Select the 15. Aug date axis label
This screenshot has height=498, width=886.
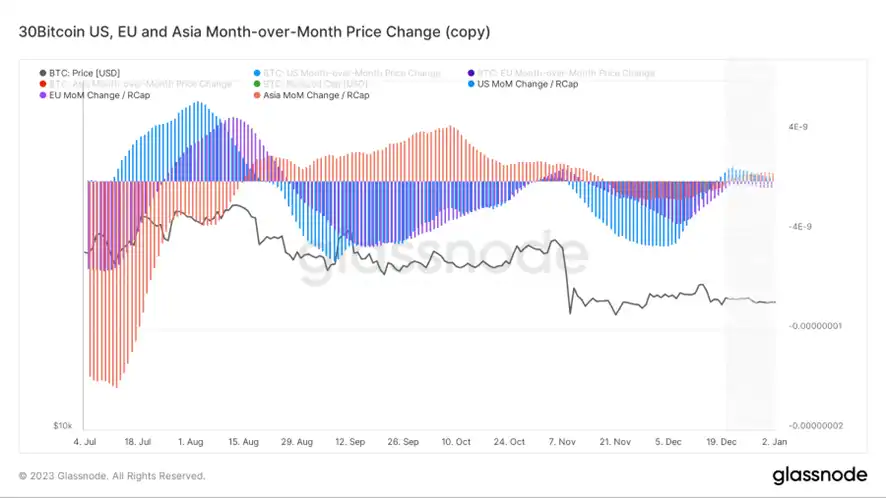click(244, 441)
